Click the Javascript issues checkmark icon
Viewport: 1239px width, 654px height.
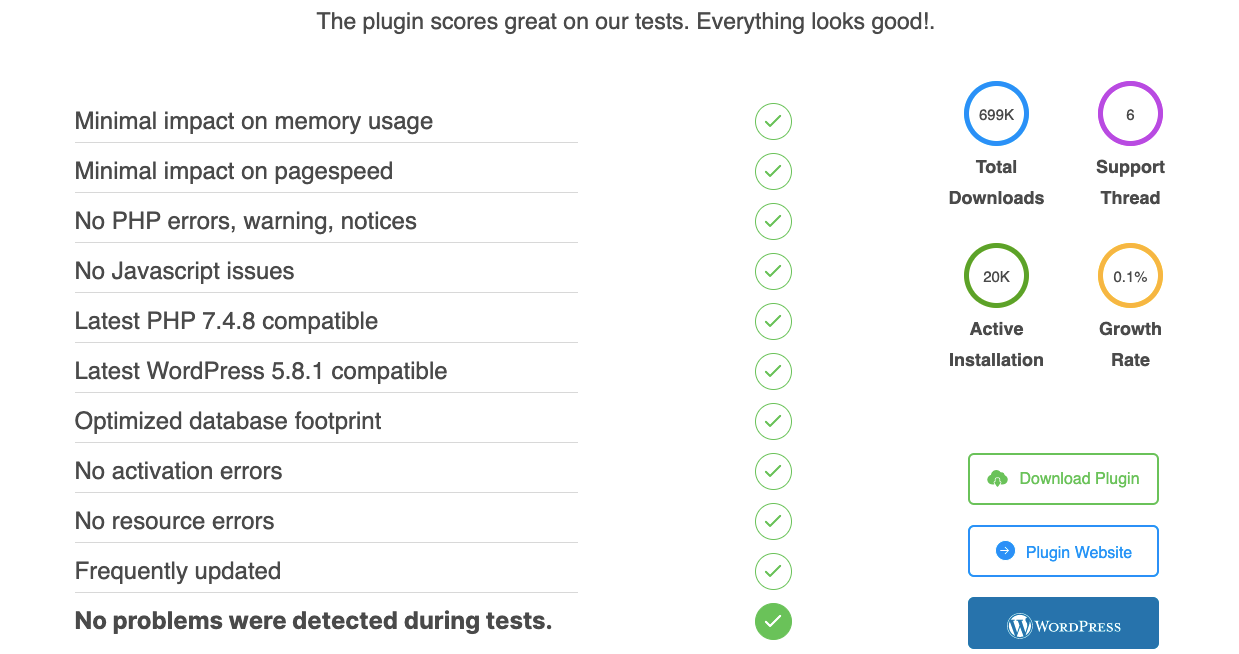tap(773, 271)
